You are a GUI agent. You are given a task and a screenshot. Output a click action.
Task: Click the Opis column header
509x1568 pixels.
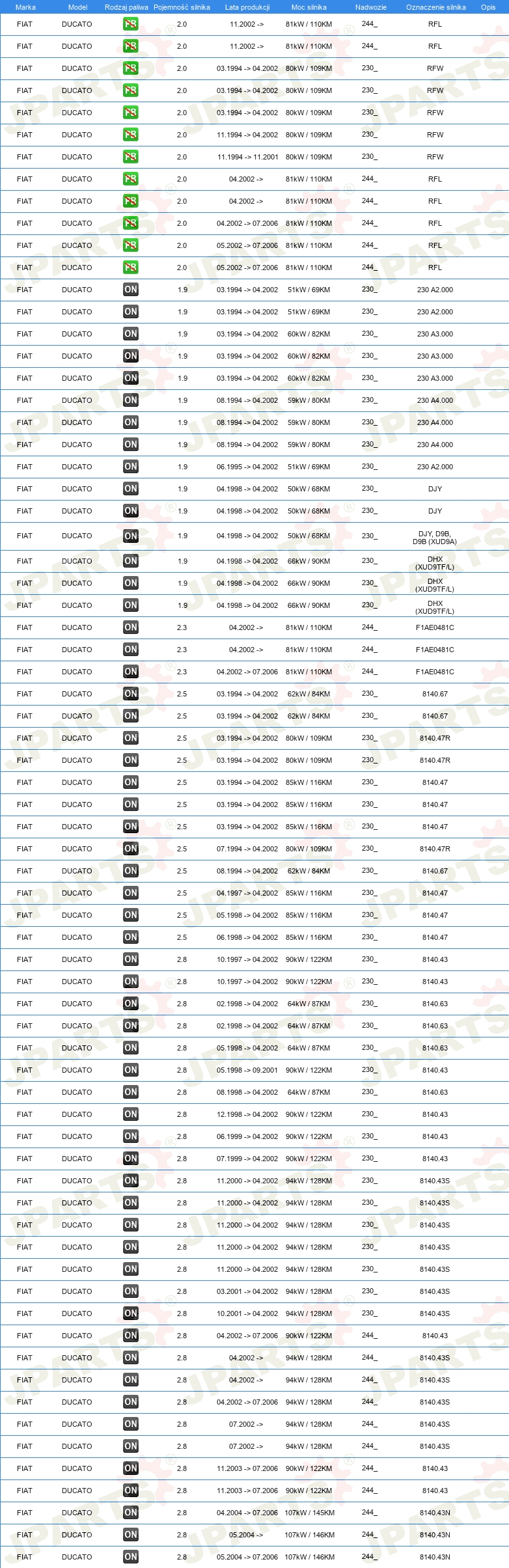(x=488, y=7)
